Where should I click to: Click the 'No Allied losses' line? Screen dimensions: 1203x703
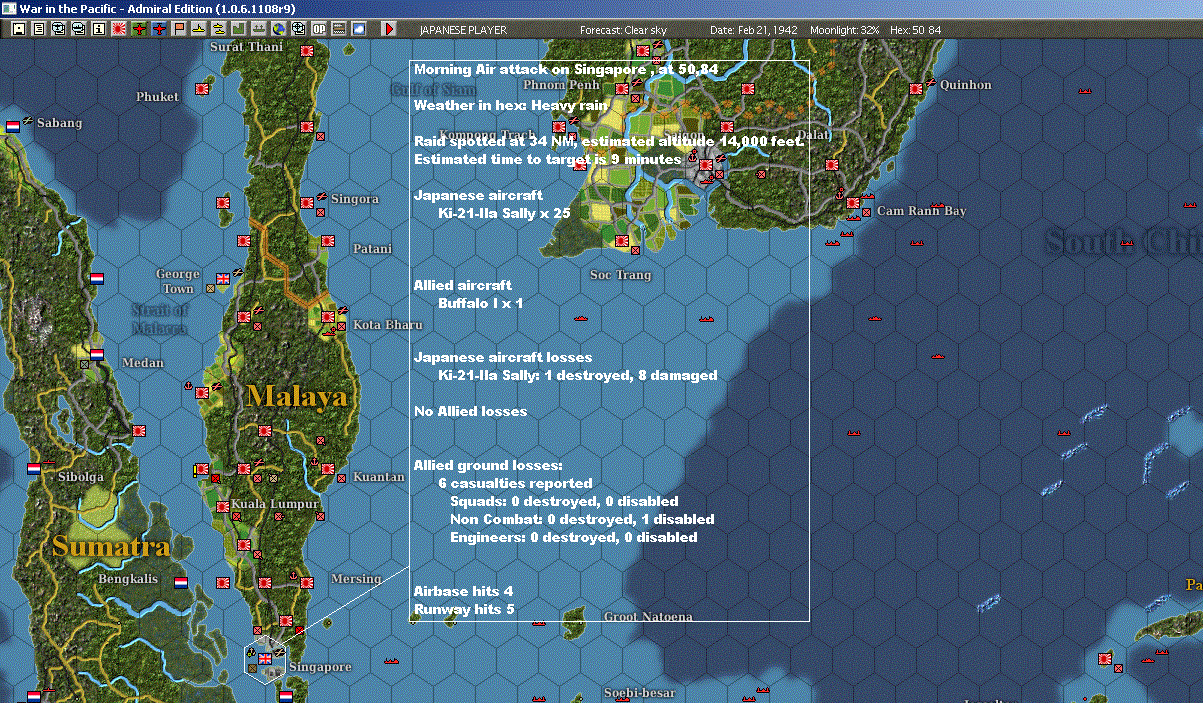[x=470, y=411]
